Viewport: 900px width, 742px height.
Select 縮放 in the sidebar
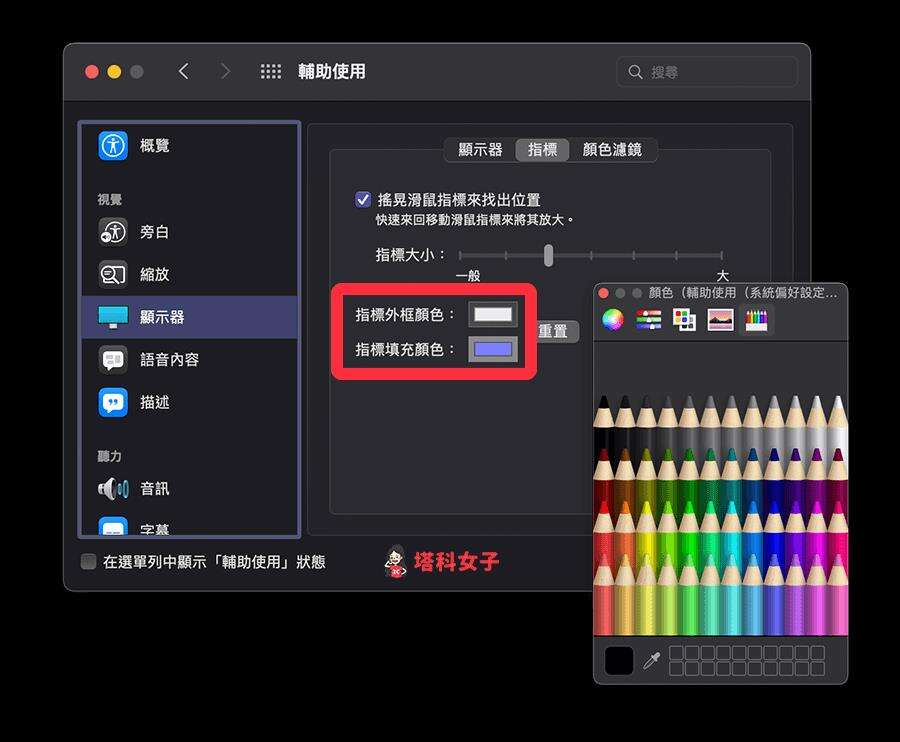point(189,274)
